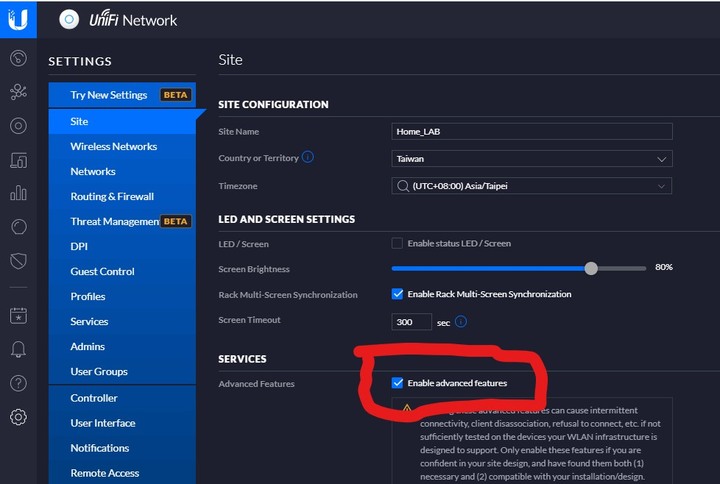Open the Country or Territory Taiwan dropdown
Screen dimensions: 720x484
click(x=532, y=159)
